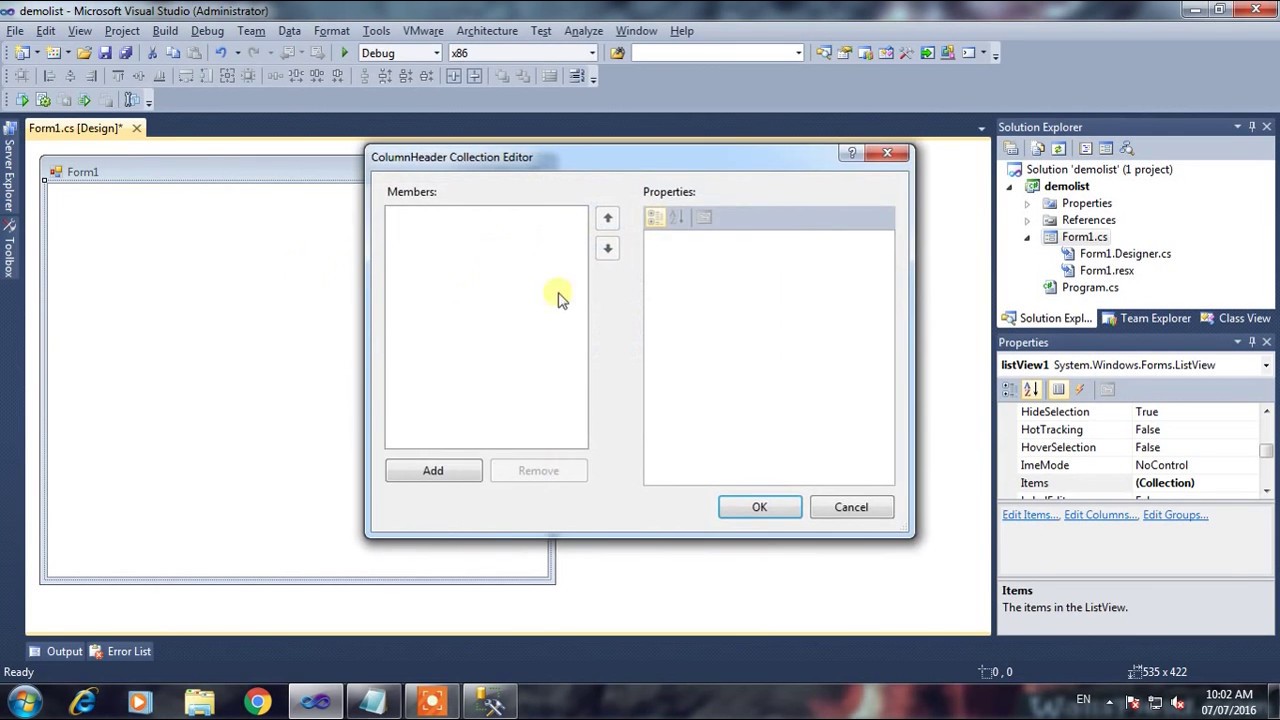Click Add button in Collection Editor
This screenshot has height=720, width=1280.
433,471
